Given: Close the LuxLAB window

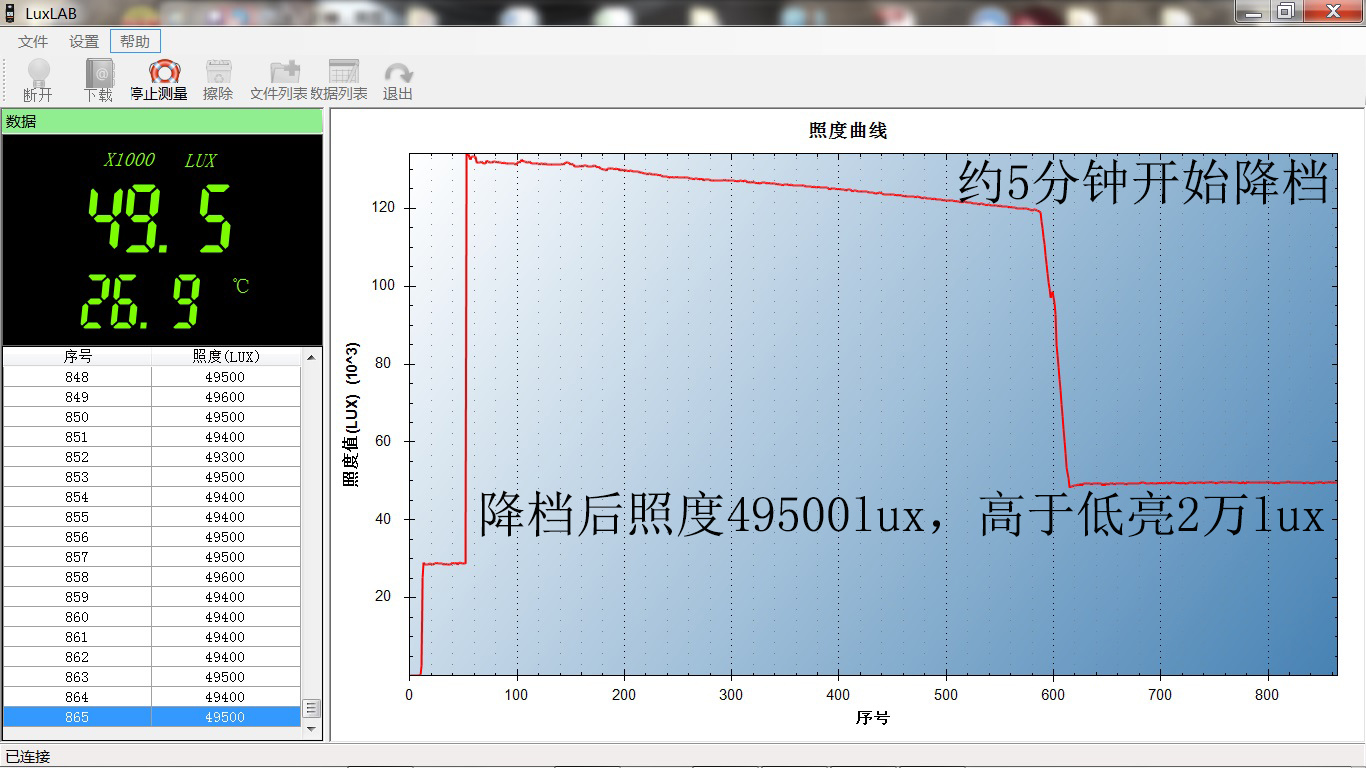Looking at the screenshot, I should coord(1332,11).
